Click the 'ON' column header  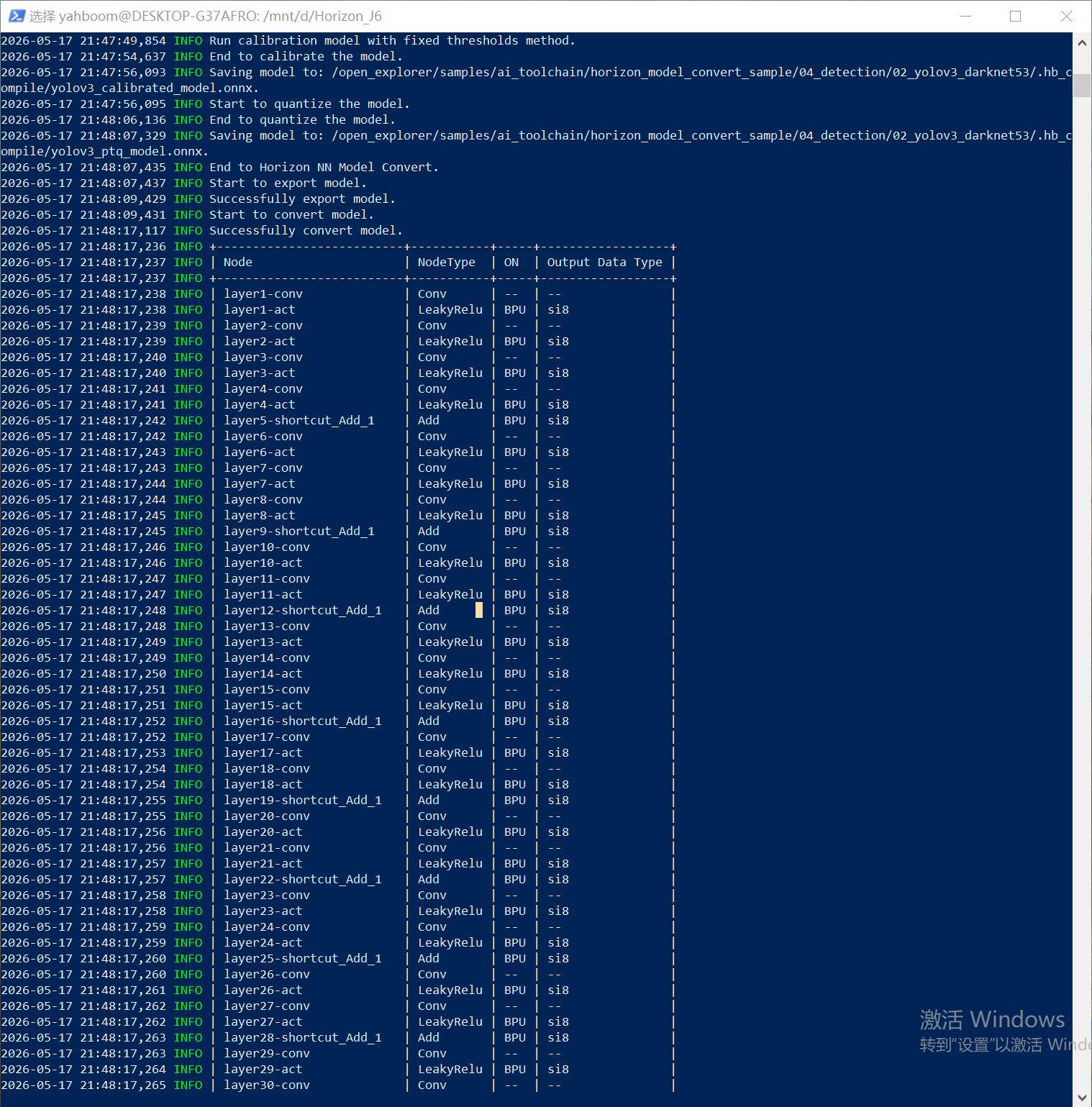point(511,262)
